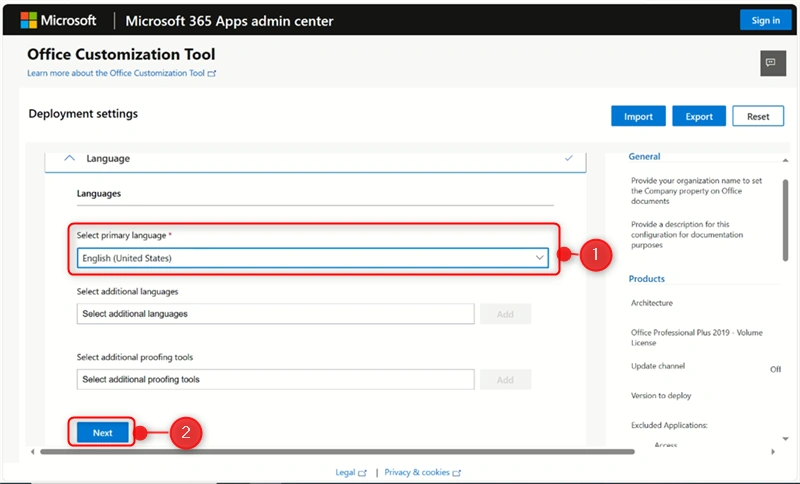This screenshot has height=484, width=800.
Task: Click the General heading in summary panel
Action: [644, 157]
